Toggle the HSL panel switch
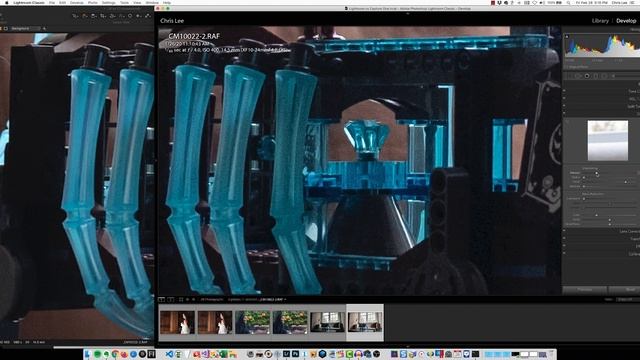 (564, 99)
